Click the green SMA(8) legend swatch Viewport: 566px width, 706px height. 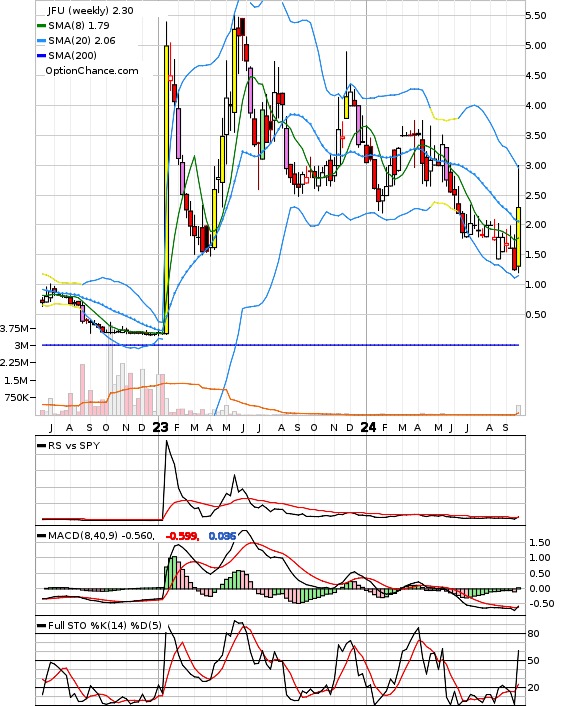click(41, 26)
